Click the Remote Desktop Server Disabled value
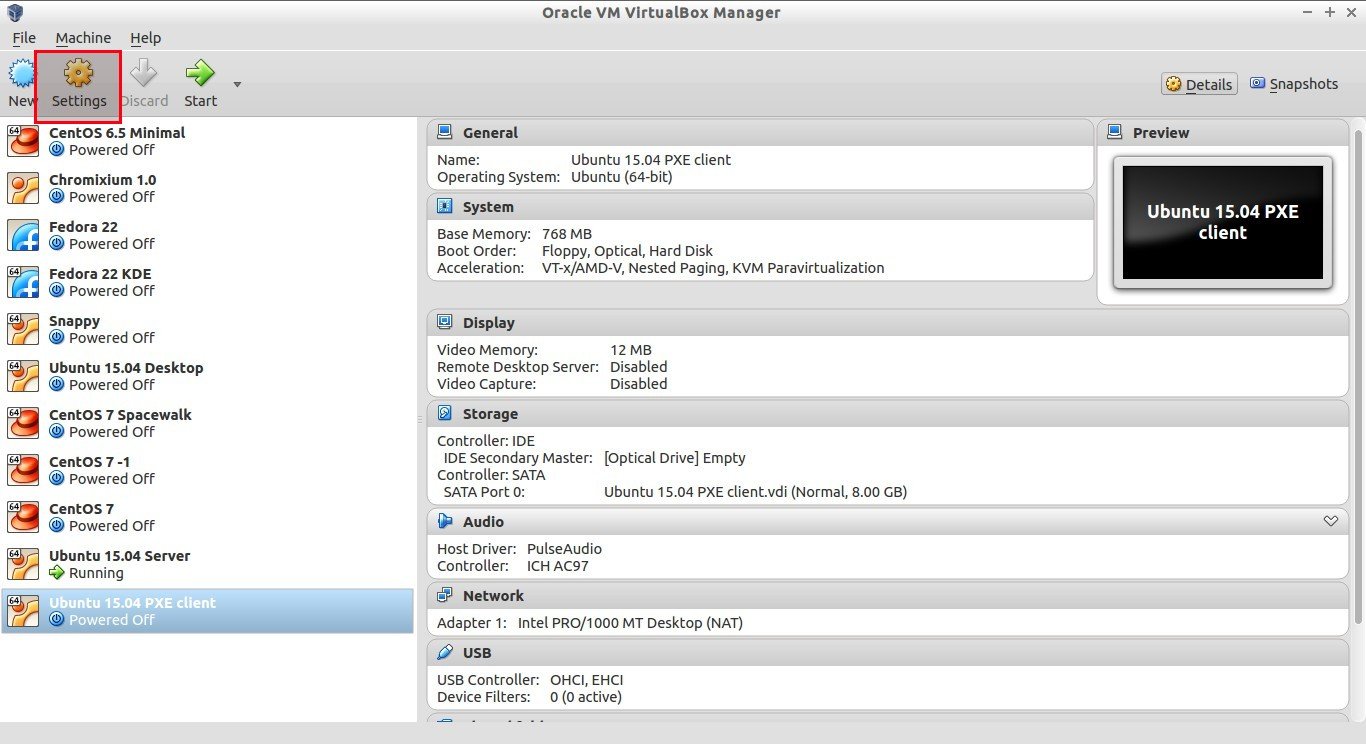The image size is (1366, 744). tap(639, 367)
